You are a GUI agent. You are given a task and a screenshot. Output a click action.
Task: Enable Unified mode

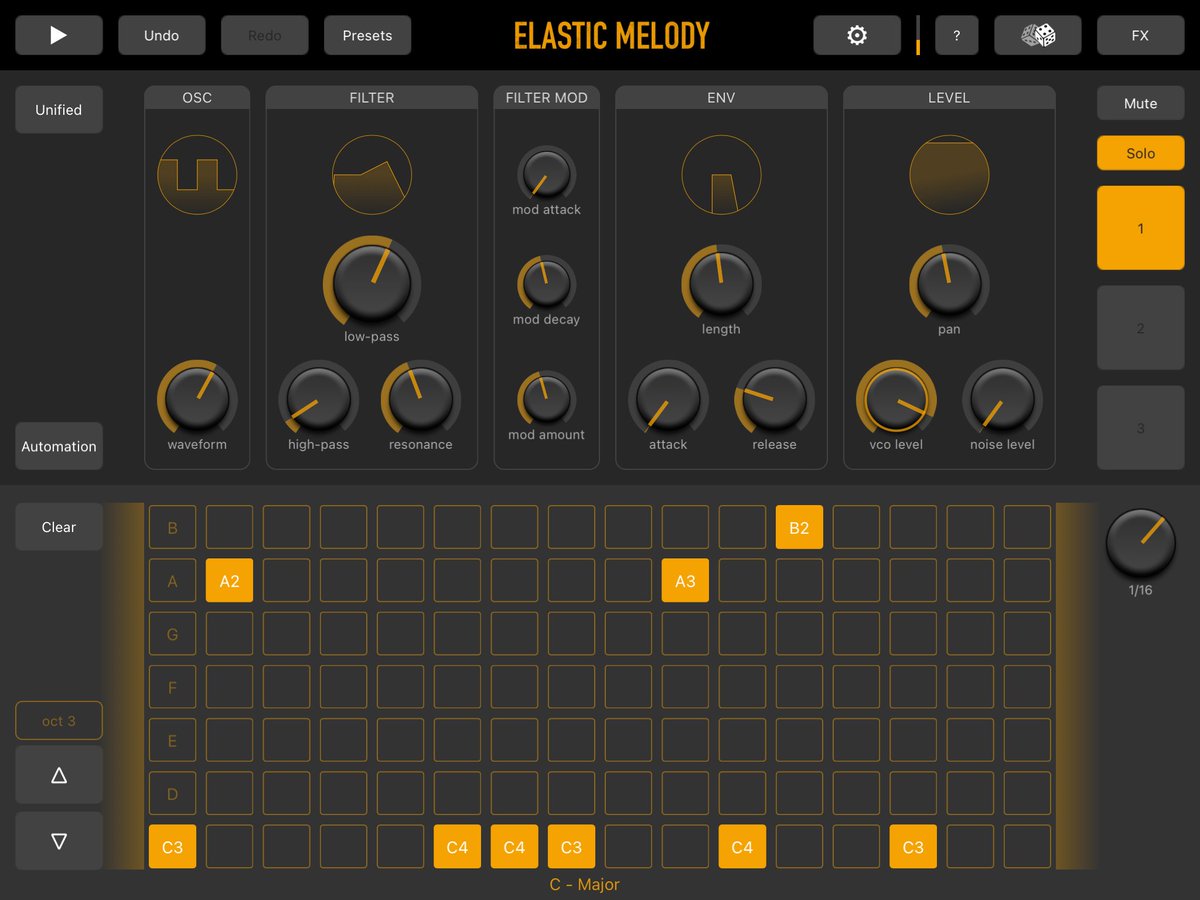coord(58,109)
